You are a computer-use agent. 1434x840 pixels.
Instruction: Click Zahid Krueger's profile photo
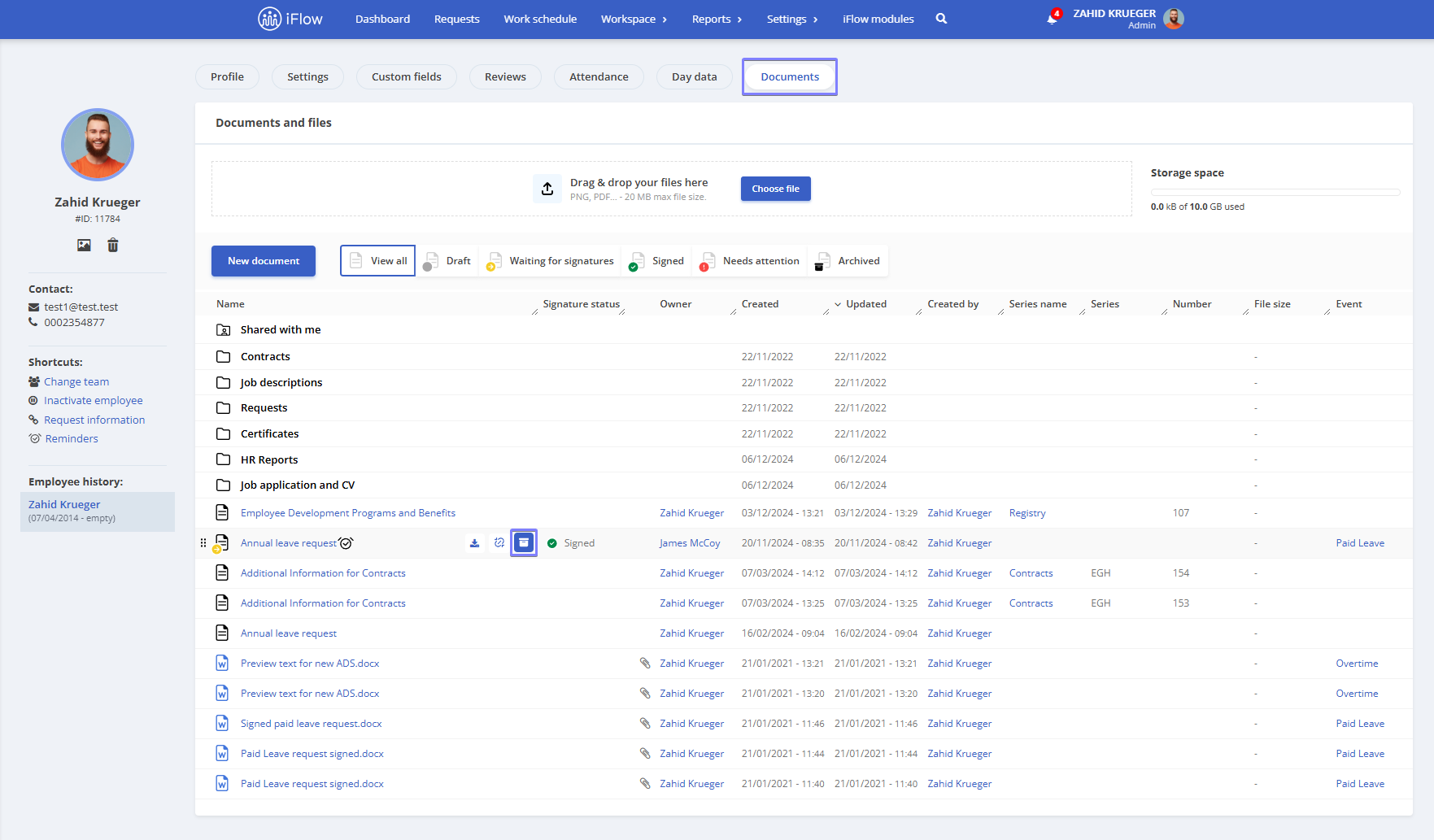pyautogui.click(x=98, y=145)
